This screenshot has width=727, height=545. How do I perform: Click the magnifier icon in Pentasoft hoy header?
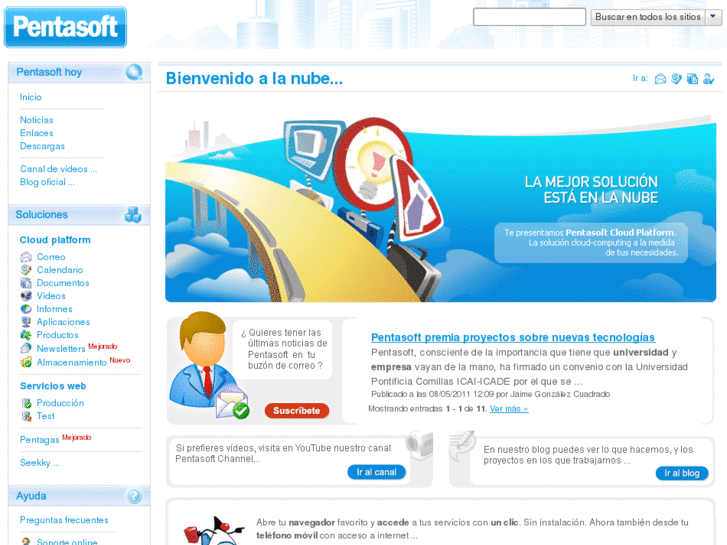(x=134, y=72)
